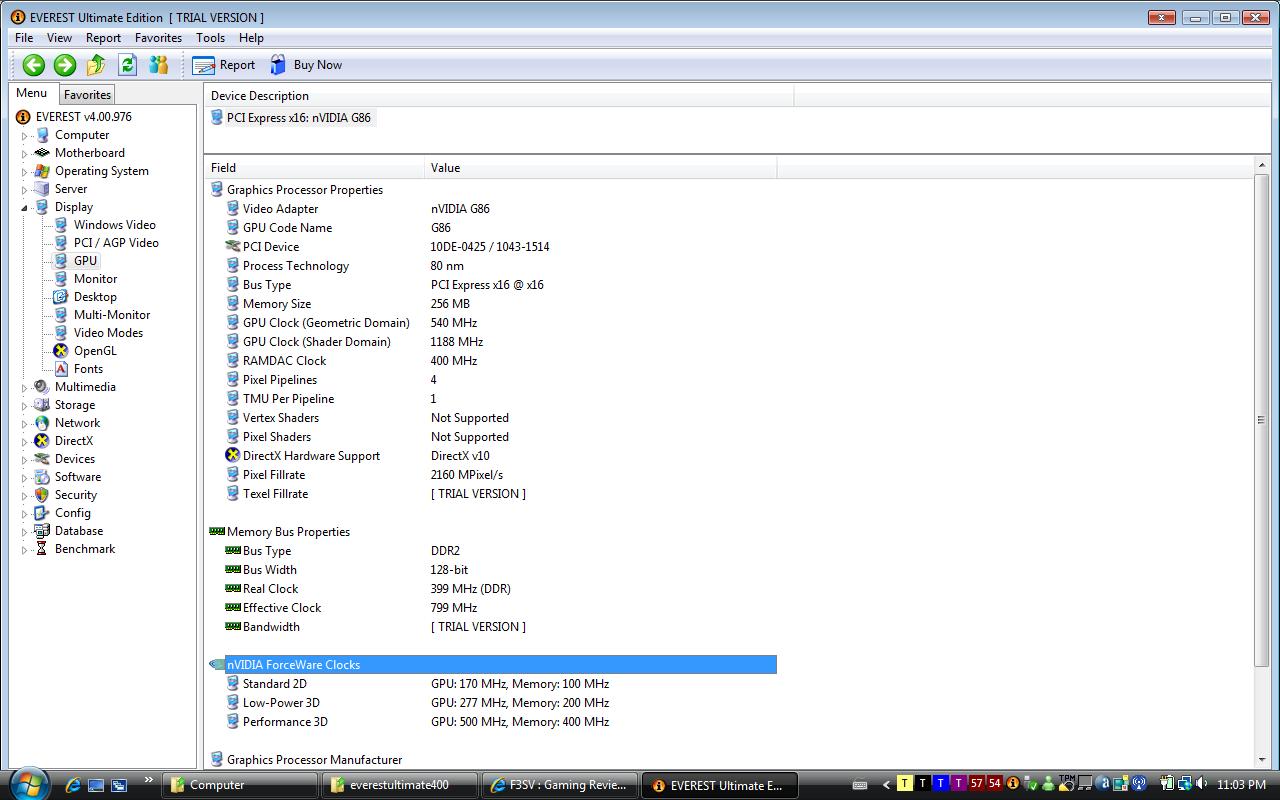This screenshot has height=800, width=1280.
Task: Select the Desktop tree icon
Action: (61, 297)
